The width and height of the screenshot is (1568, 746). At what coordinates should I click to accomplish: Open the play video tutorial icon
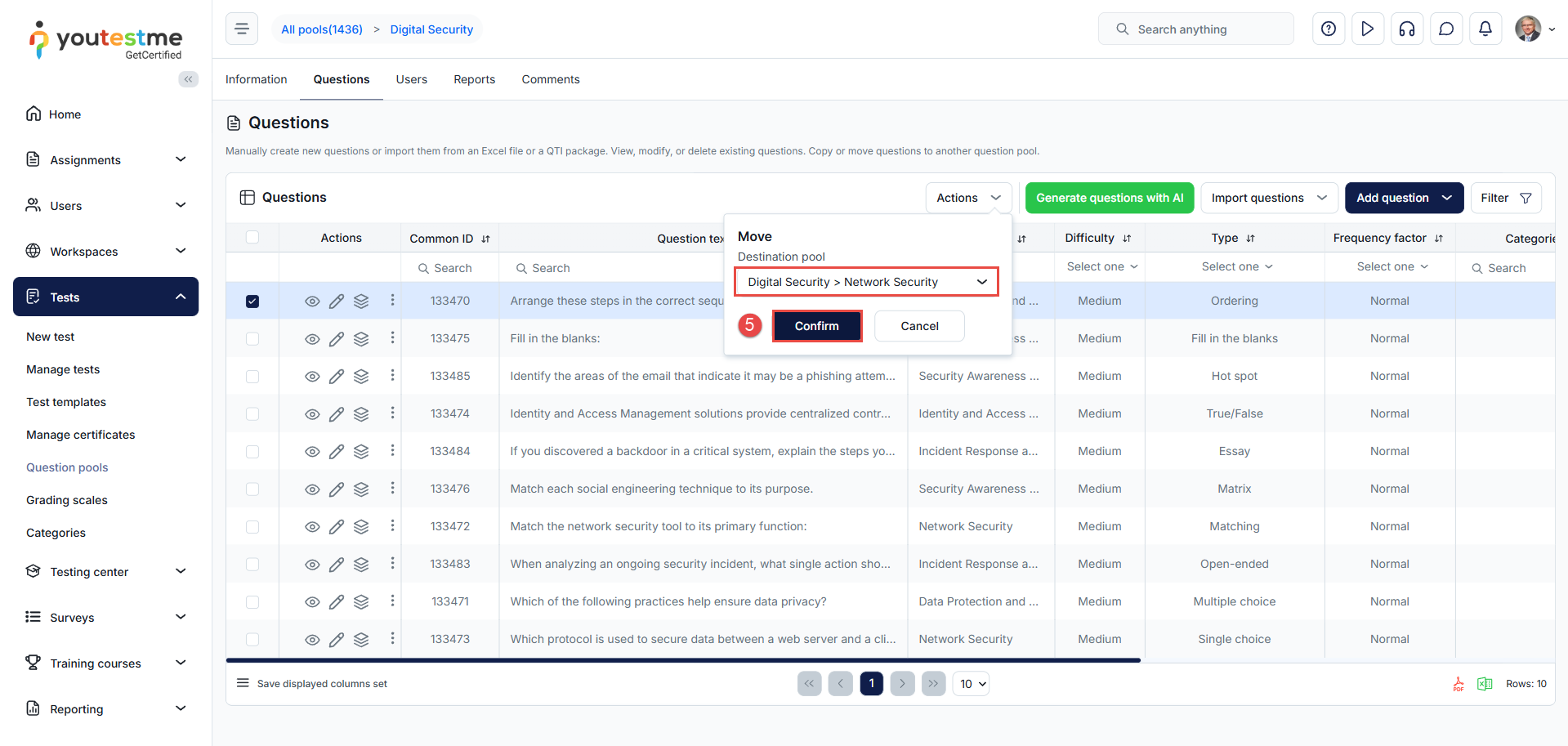coord(1368,29)
